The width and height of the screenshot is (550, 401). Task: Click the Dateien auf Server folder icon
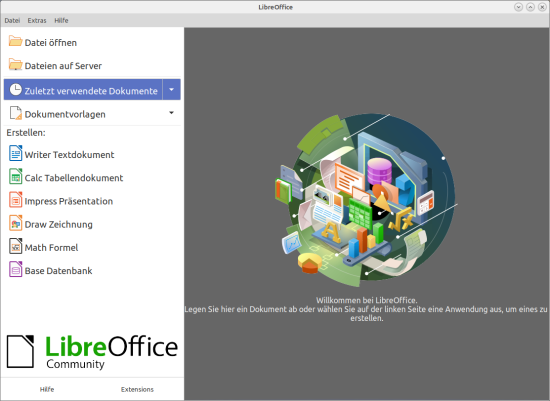(15, 64)
